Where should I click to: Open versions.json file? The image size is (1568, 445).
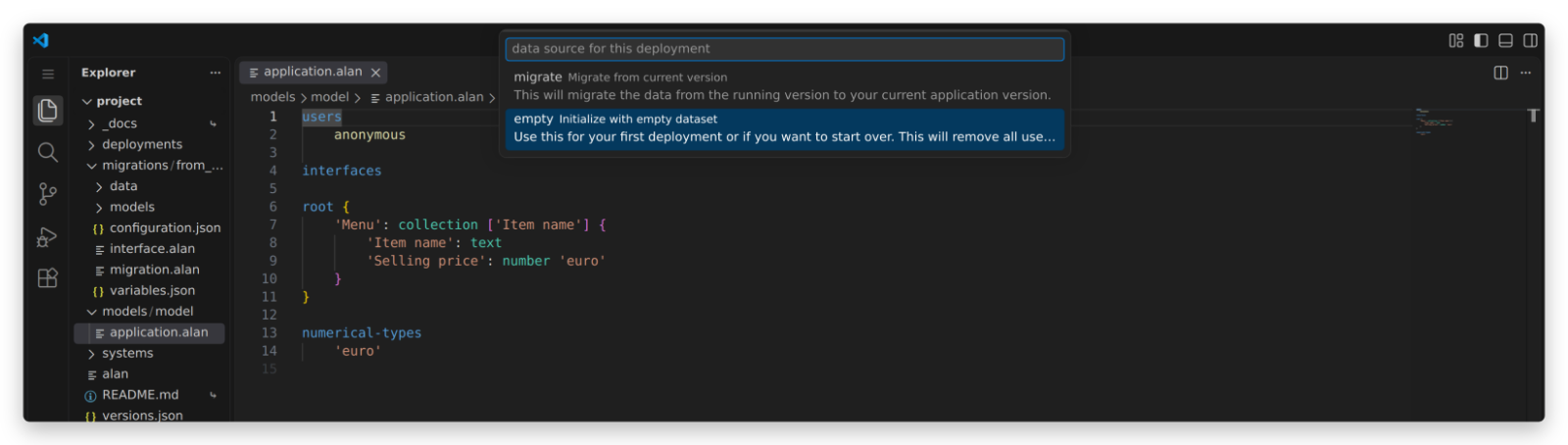click(x=149, y=416)
